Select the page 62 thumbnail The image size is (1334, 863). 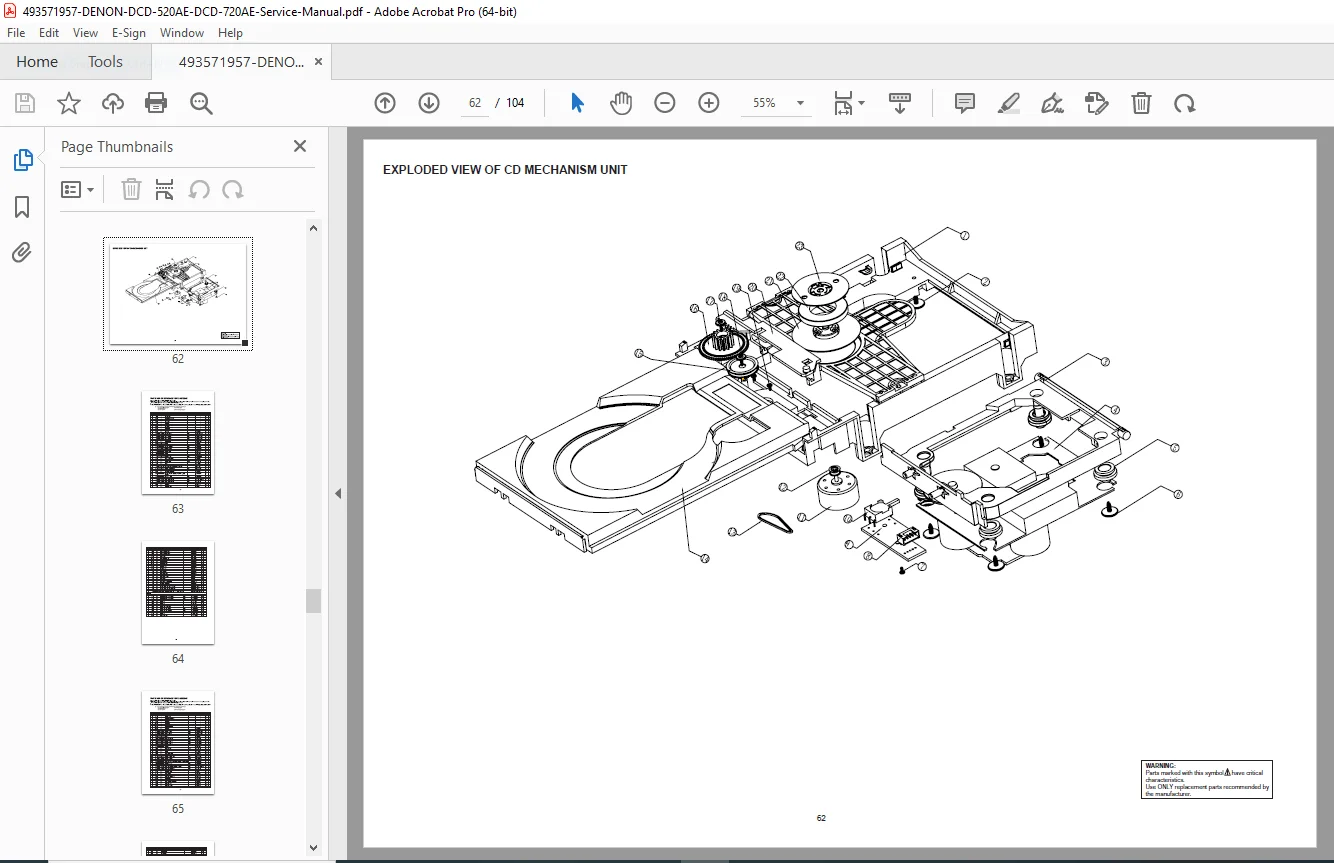pyautogui.click(x=178, y=294)
